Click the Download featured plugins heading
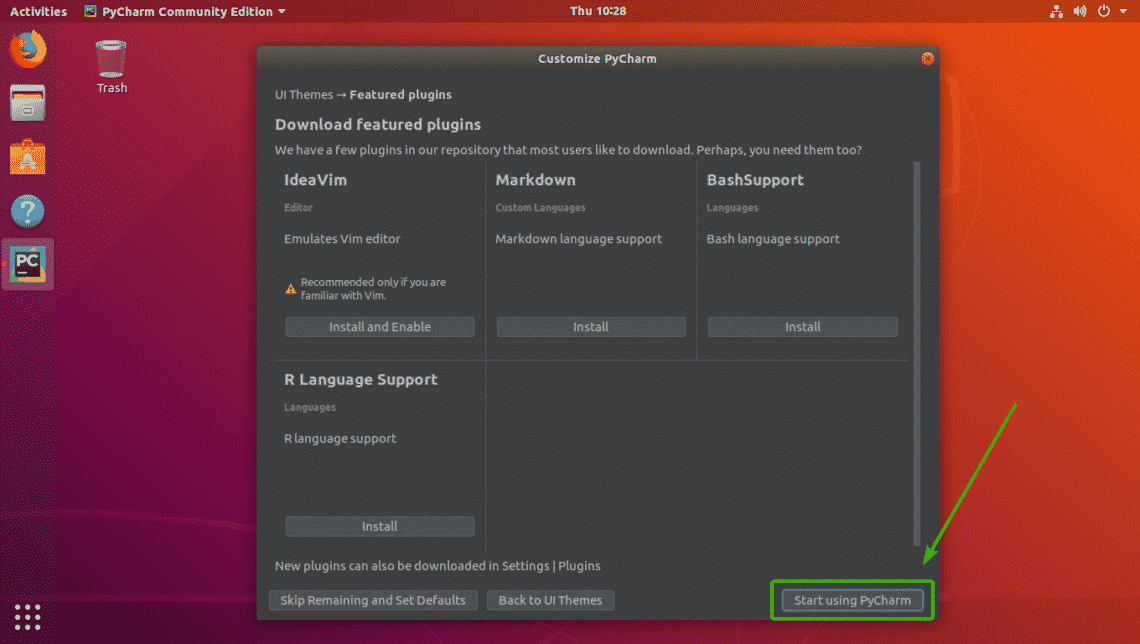Image resolution: width=1140 pixels, height=644 pixels. pos(378,124)
